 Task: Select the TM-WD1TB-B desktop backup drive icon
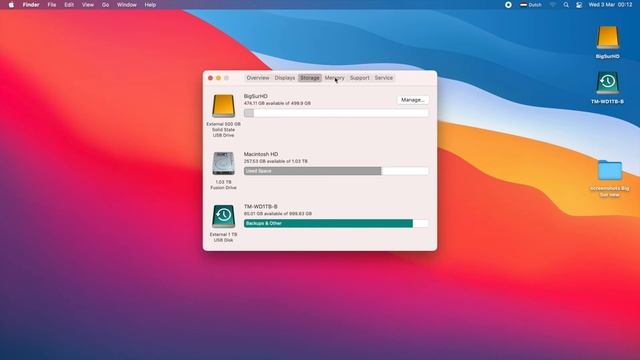click(x=607, y=83)
